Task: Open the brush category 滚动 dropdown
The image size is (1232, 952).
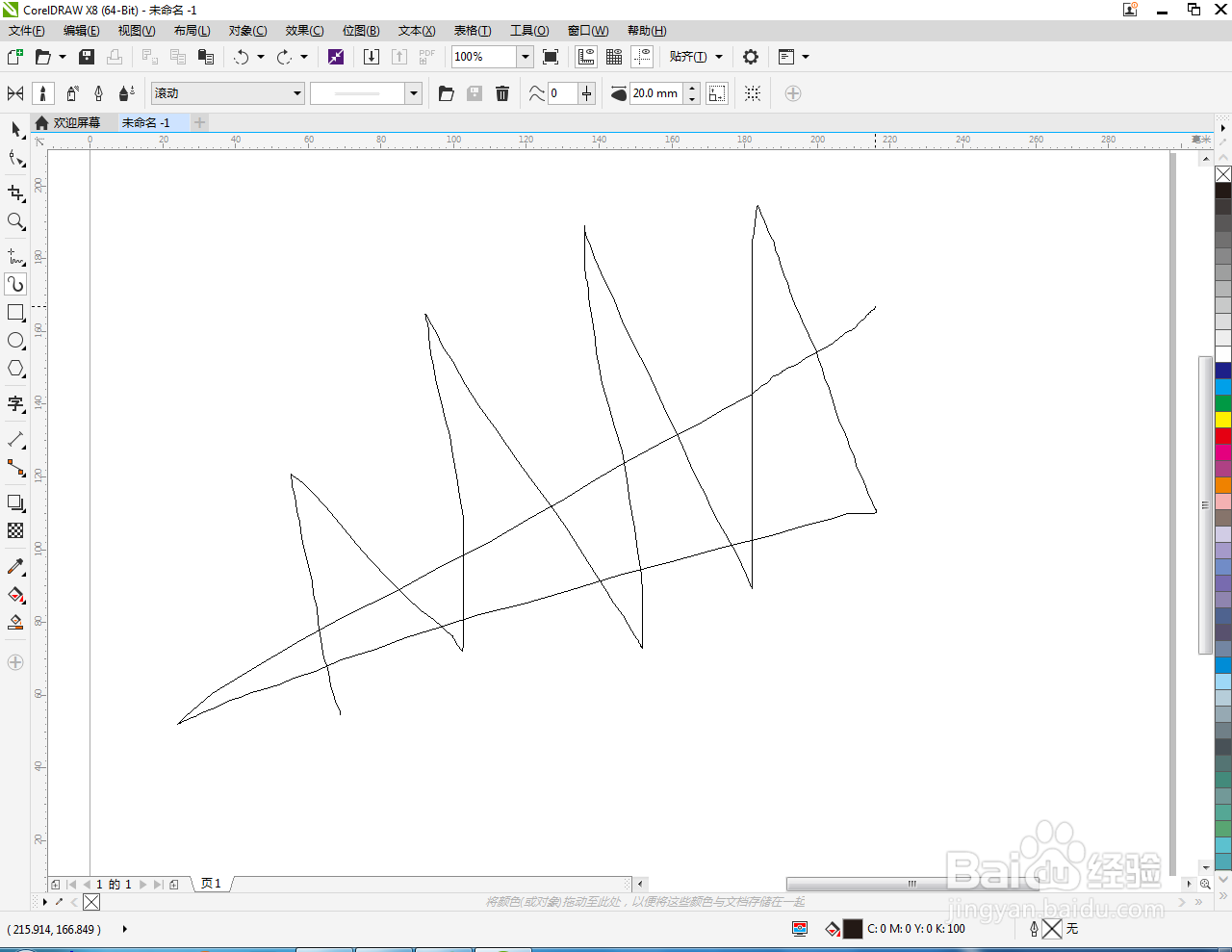Action: point(297,93)
